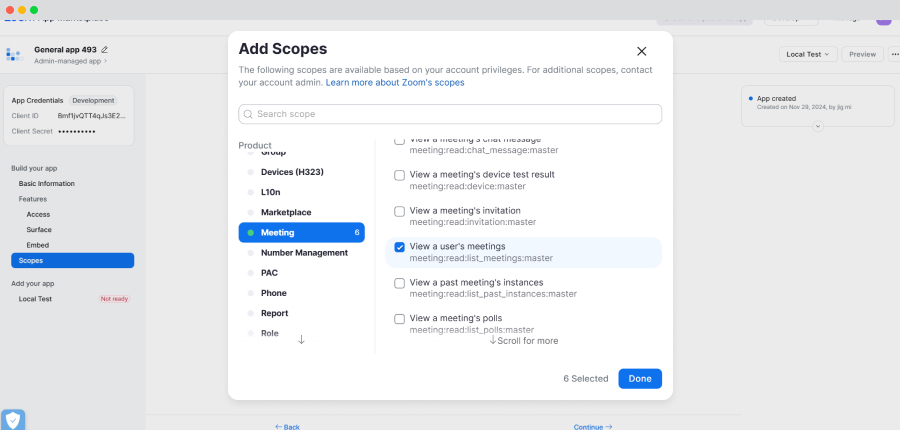
Task: Open Embed in sidebar
Action: pos(37,245)
